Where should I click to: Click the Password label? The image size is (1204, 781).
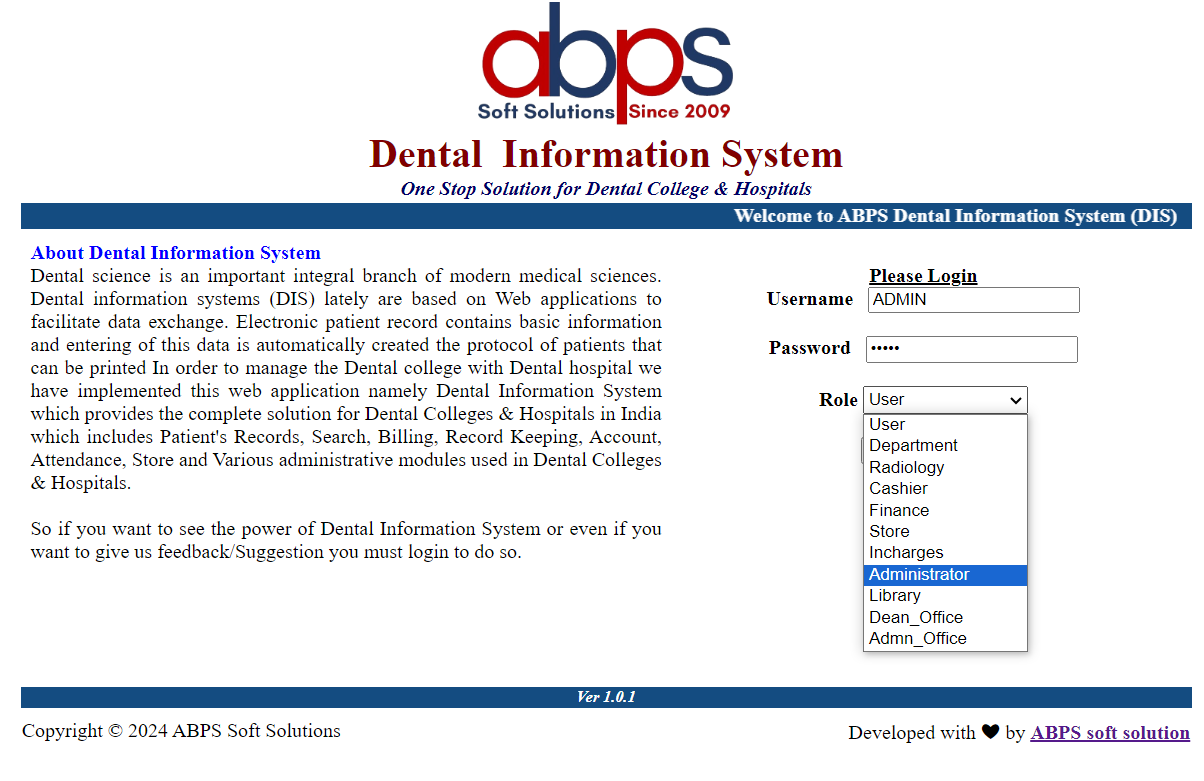point(810,348)
